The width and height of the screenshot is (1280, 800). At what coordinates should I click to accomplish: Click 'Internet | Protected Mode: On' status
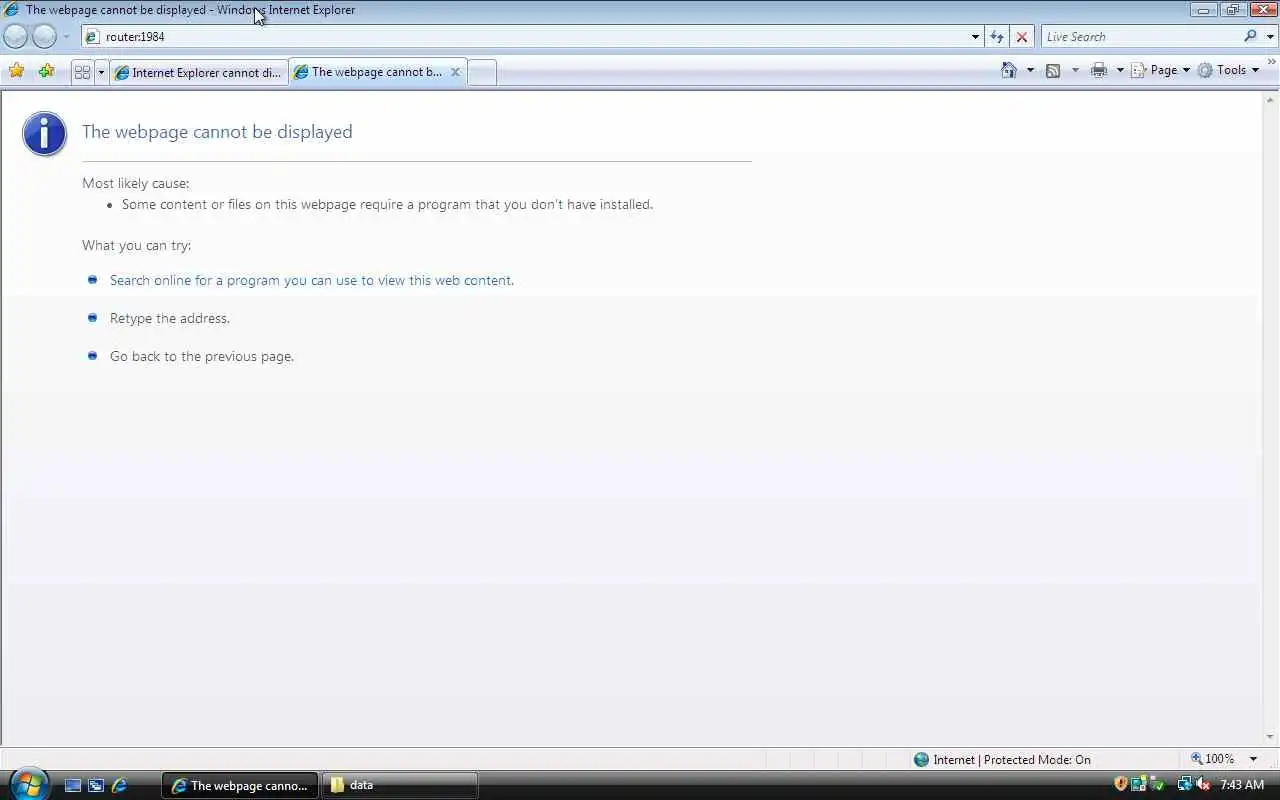[x=1002, y=760]
